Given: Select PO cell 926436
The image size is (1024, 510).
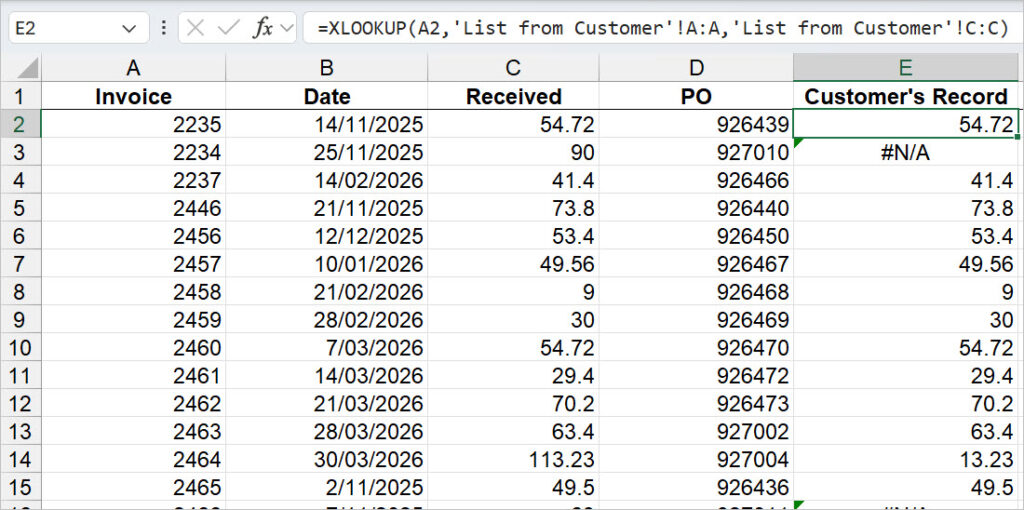Looking at the screenshot, I should pos(696,486).
